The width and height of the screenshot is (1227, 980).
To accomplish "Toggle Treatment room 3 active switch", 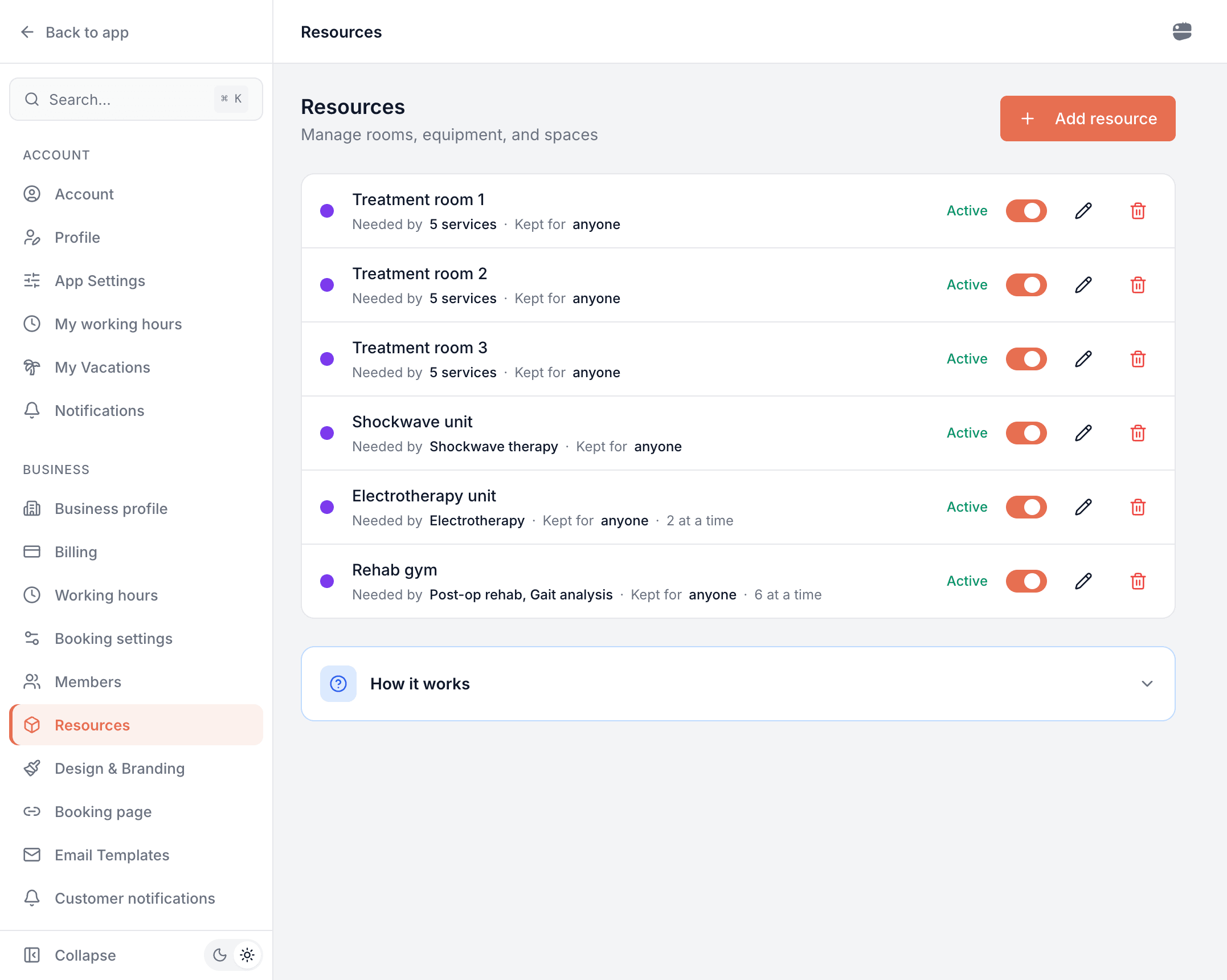I will tap(1026, 359).
